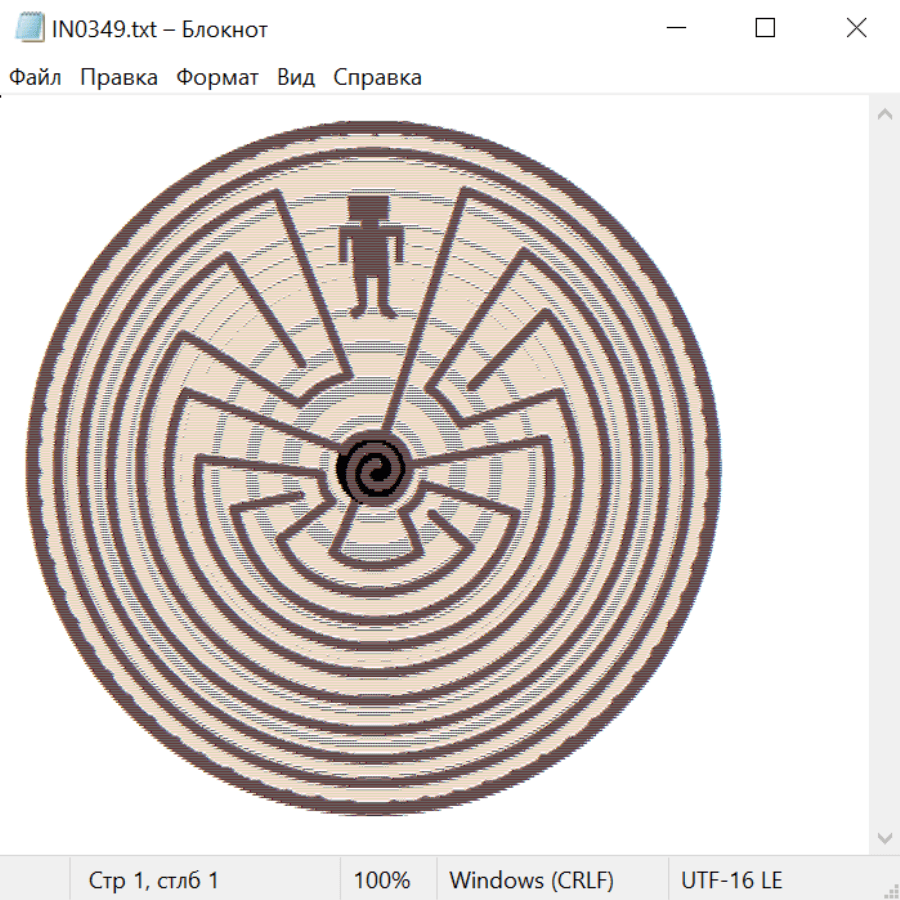This screenshot has width=900, height=900.
Task: Click the IN0349.txt – Блокнот title text
Action: [x=160, y=29]
